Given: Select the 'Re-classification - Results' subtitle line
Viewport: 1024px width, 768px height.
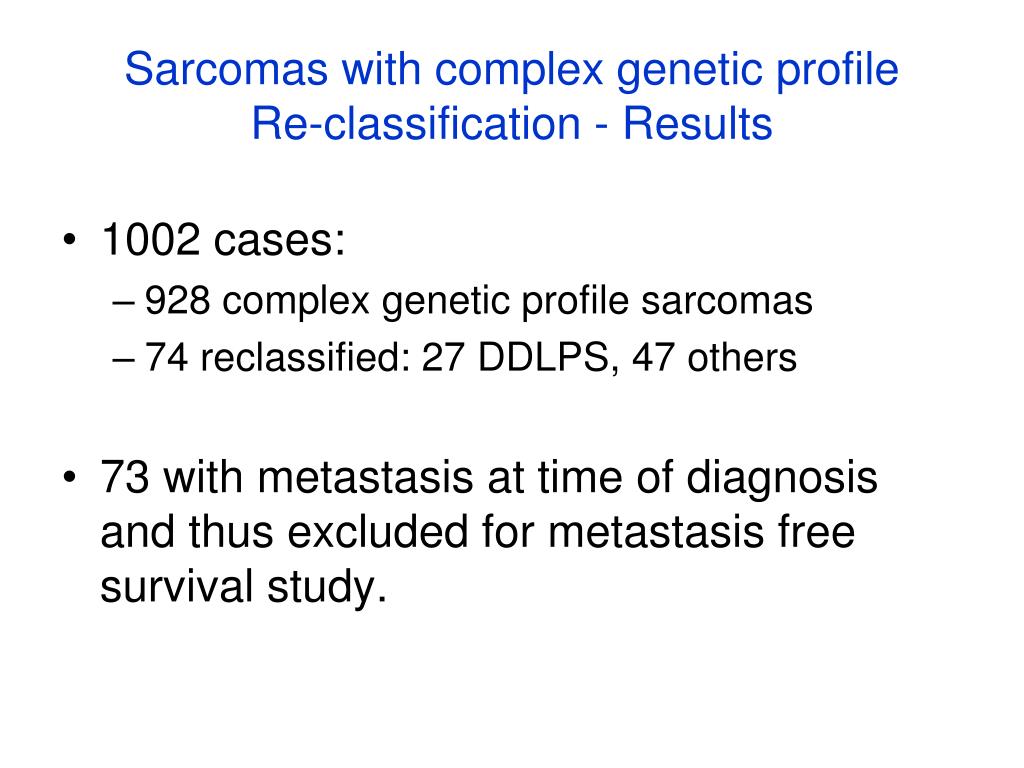Looking at the screenshot, I should click(511, 123).
